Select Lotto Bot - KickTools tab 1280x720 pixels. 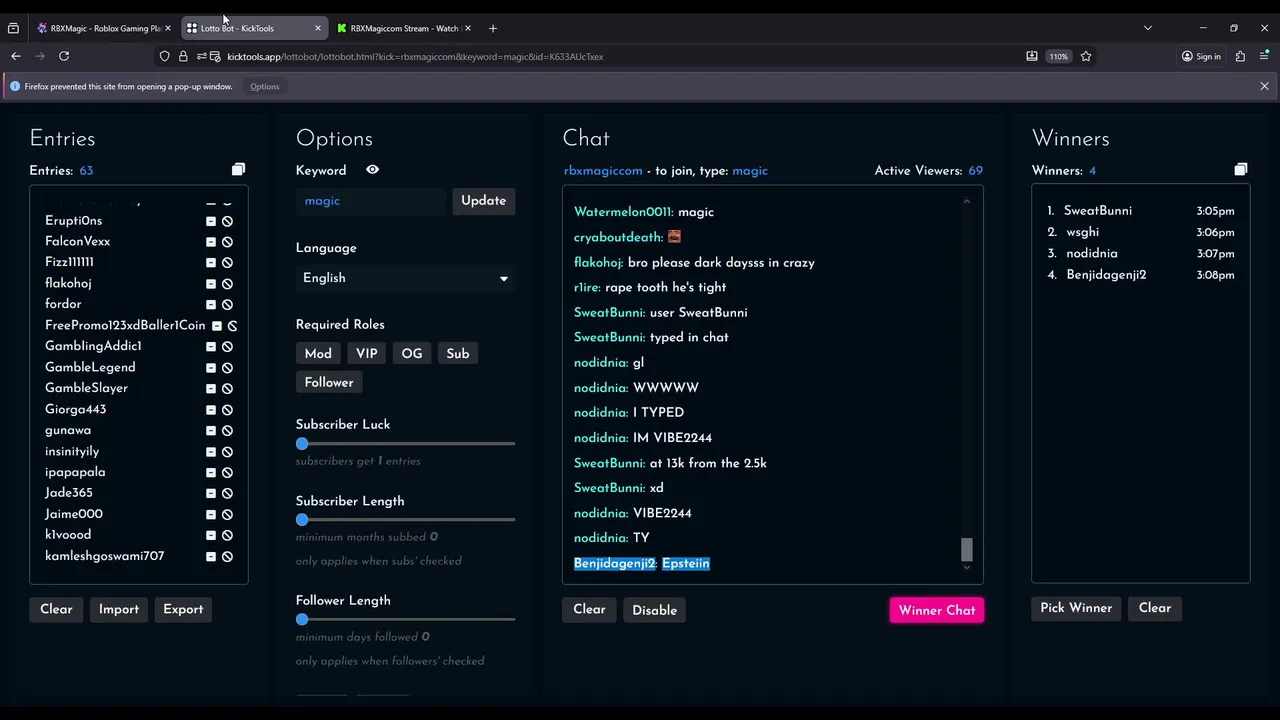pyautogui.click(x=255, y=28)
